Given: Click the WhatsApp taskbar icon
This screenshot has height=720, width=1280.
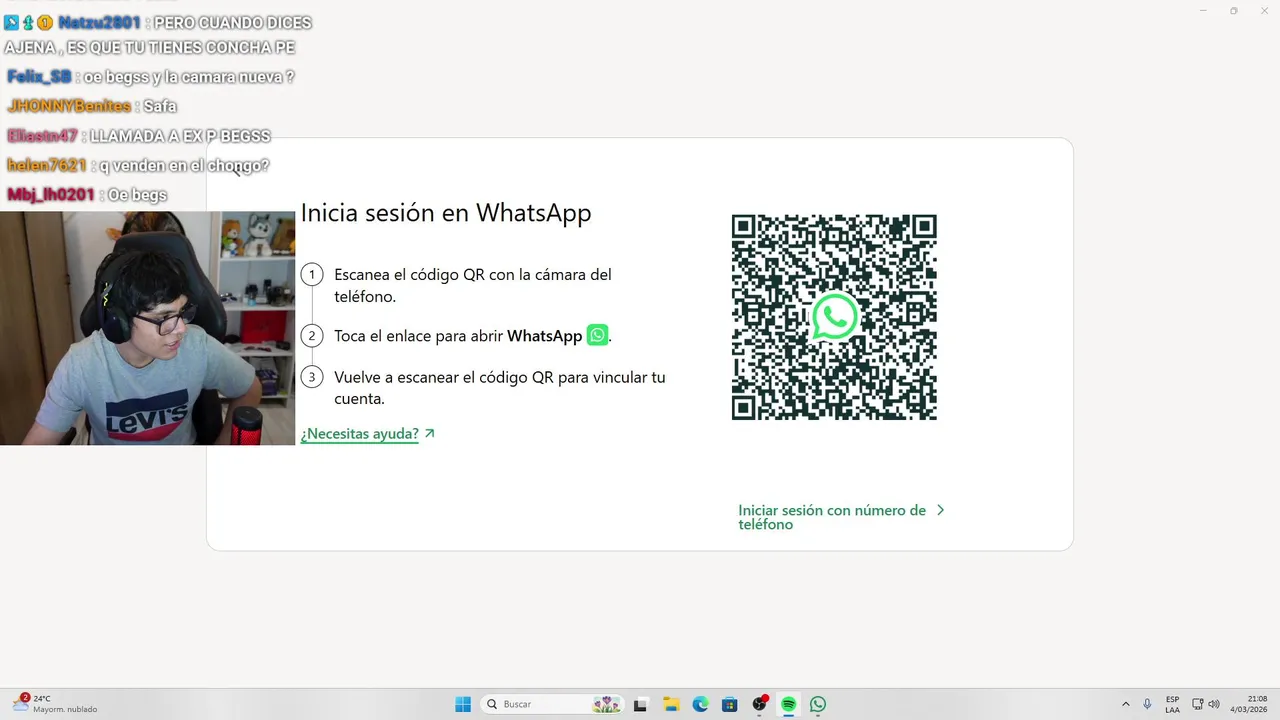Looking at the screenshot, I should coord(818,704).
